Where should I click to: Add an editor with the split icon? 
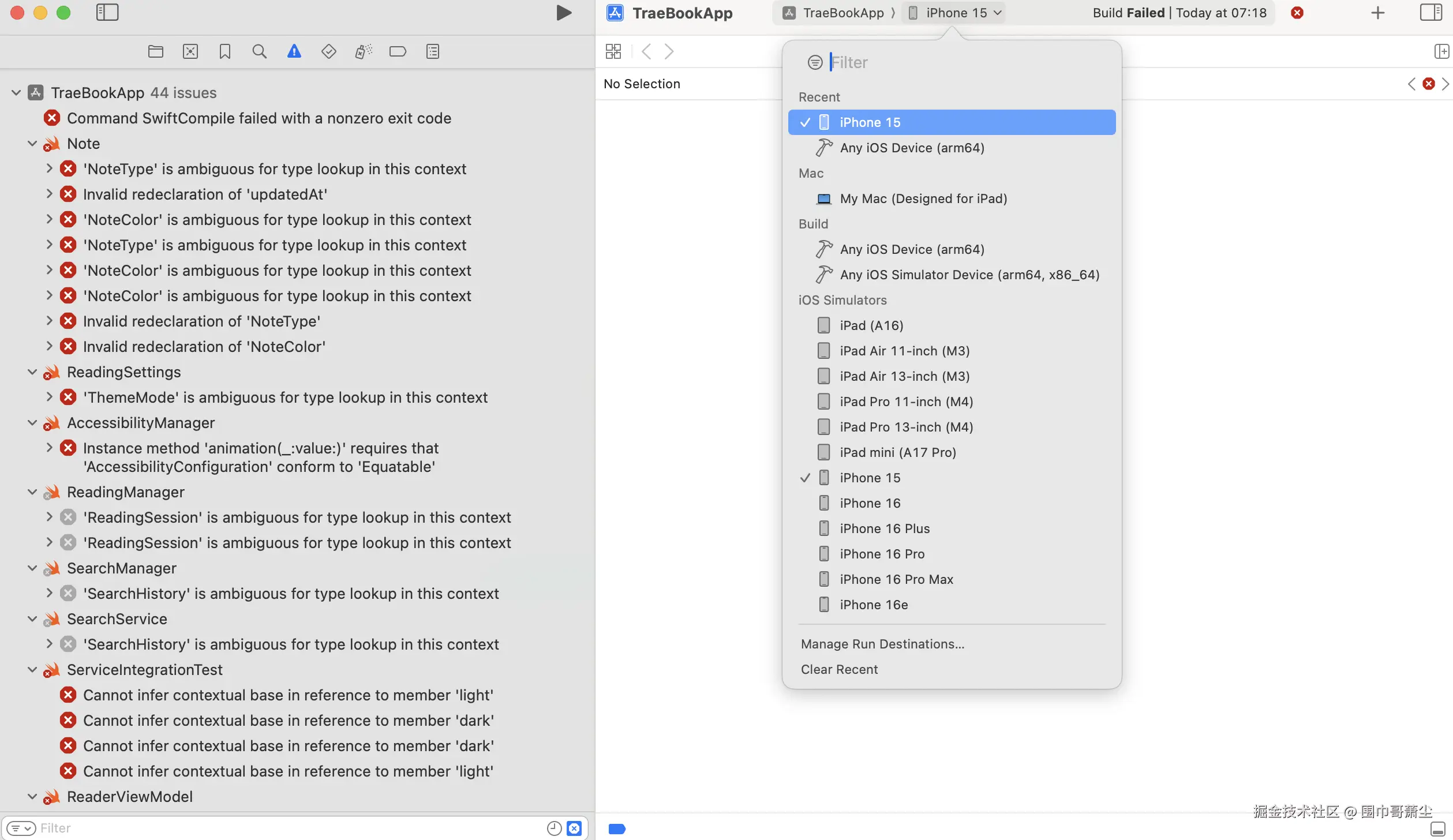[1441, 52]
